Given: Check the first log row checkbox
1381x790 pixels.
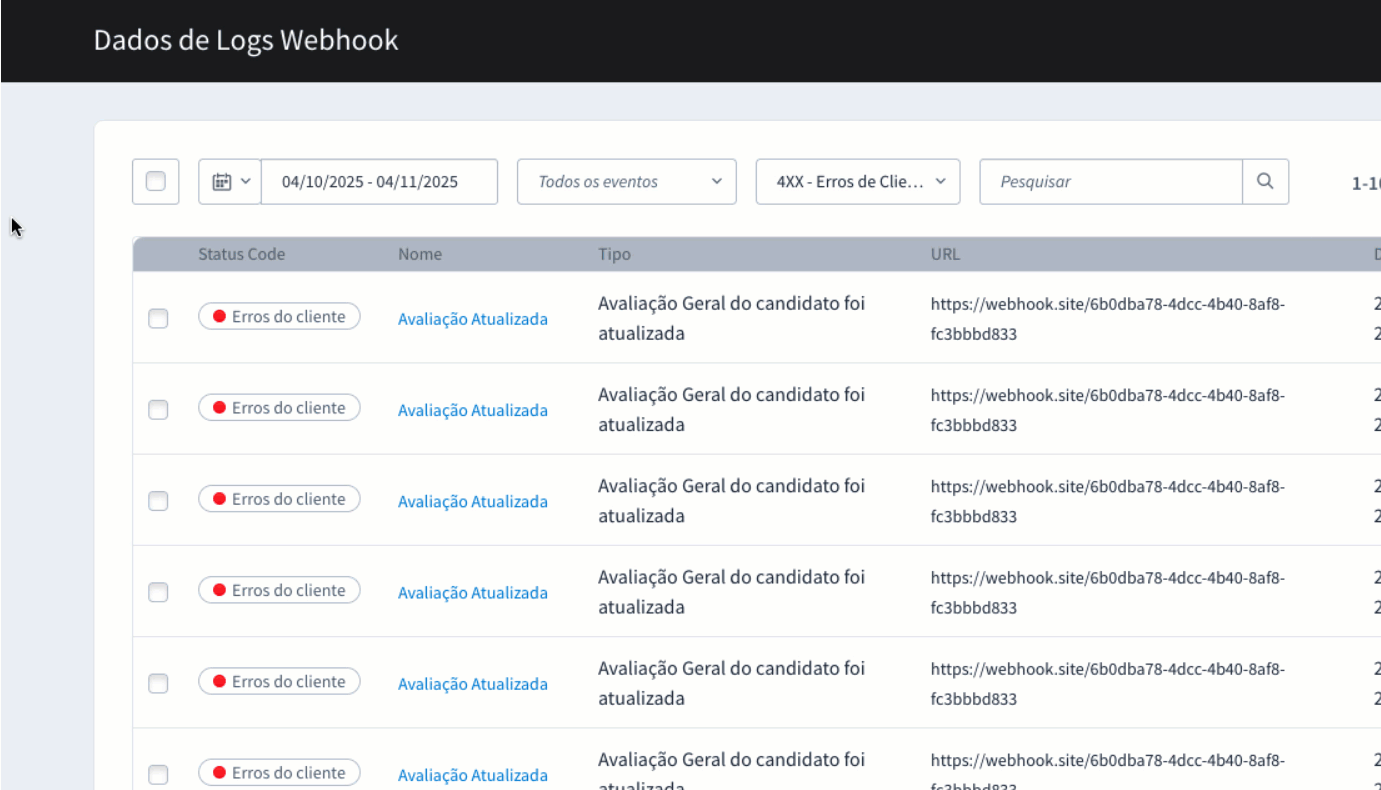Looking at the screenshot, I should 158,319.
